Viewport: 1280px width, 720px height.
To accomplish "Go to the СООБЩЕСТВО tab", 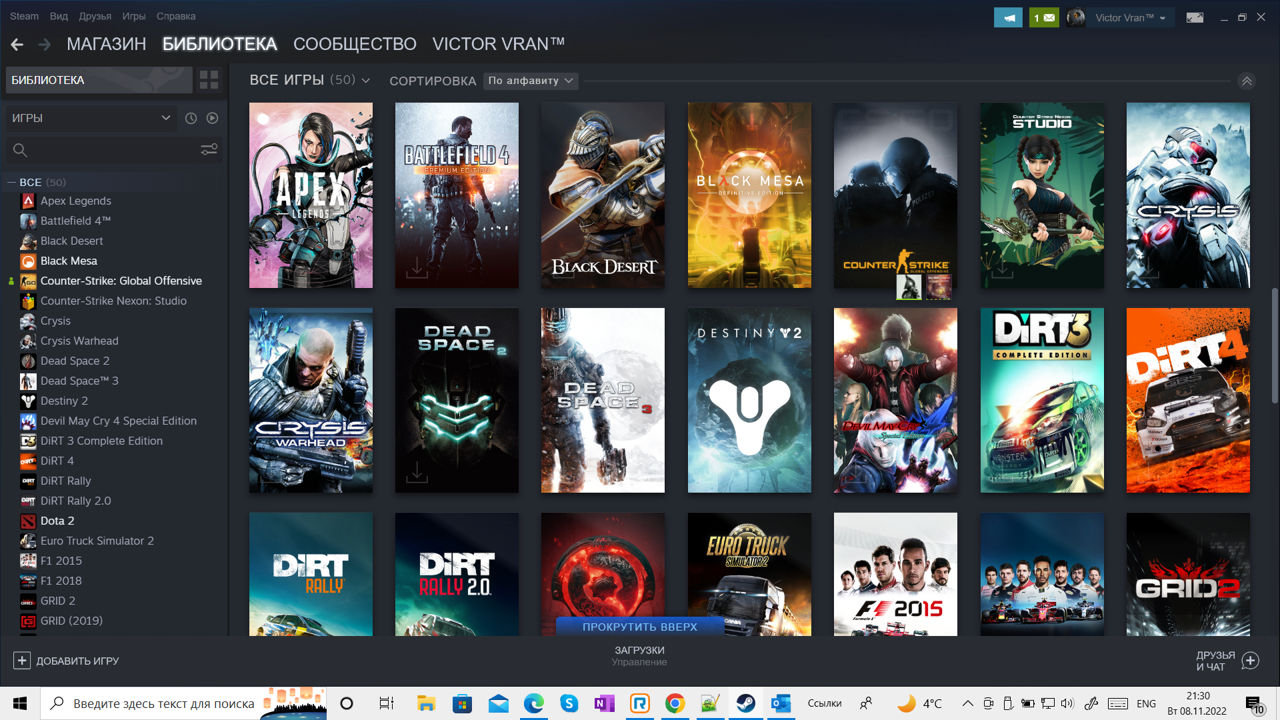I will (354, 44).
